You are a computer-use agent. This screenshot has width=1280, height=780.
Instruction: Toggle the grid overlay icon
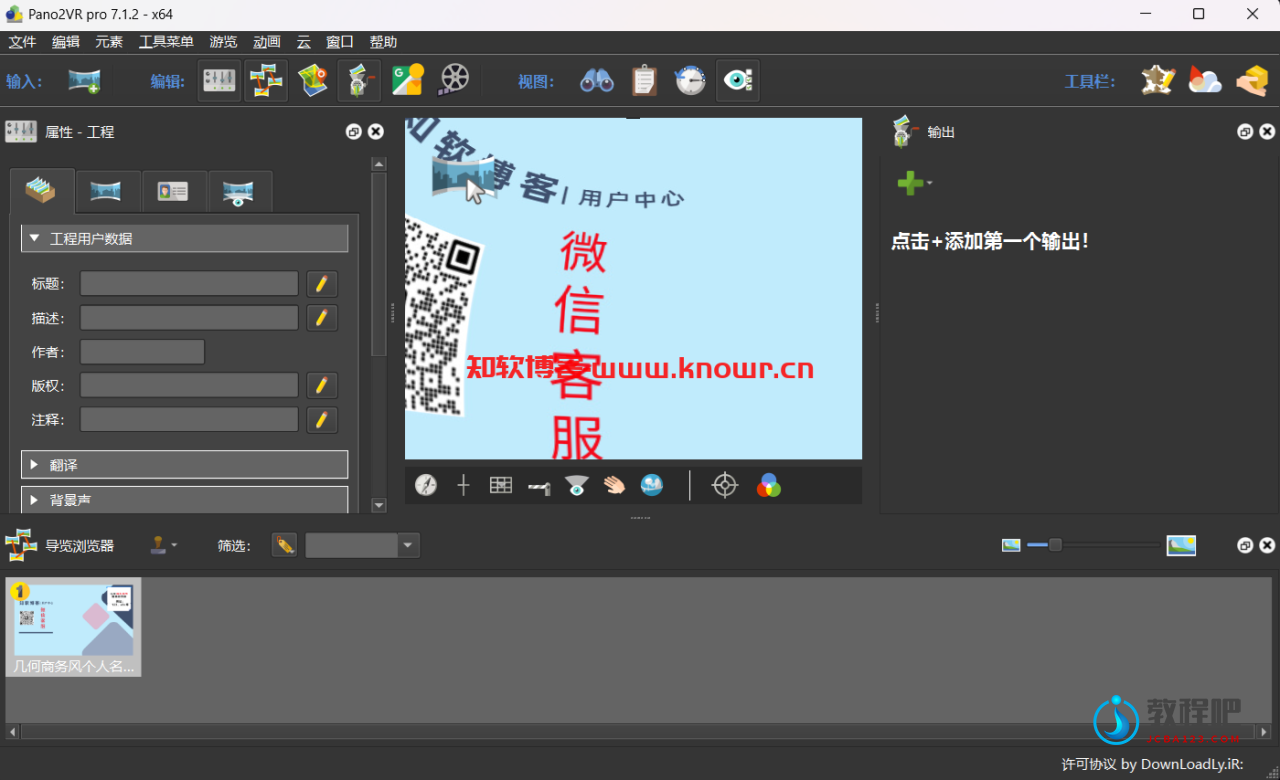coord(501,485)
